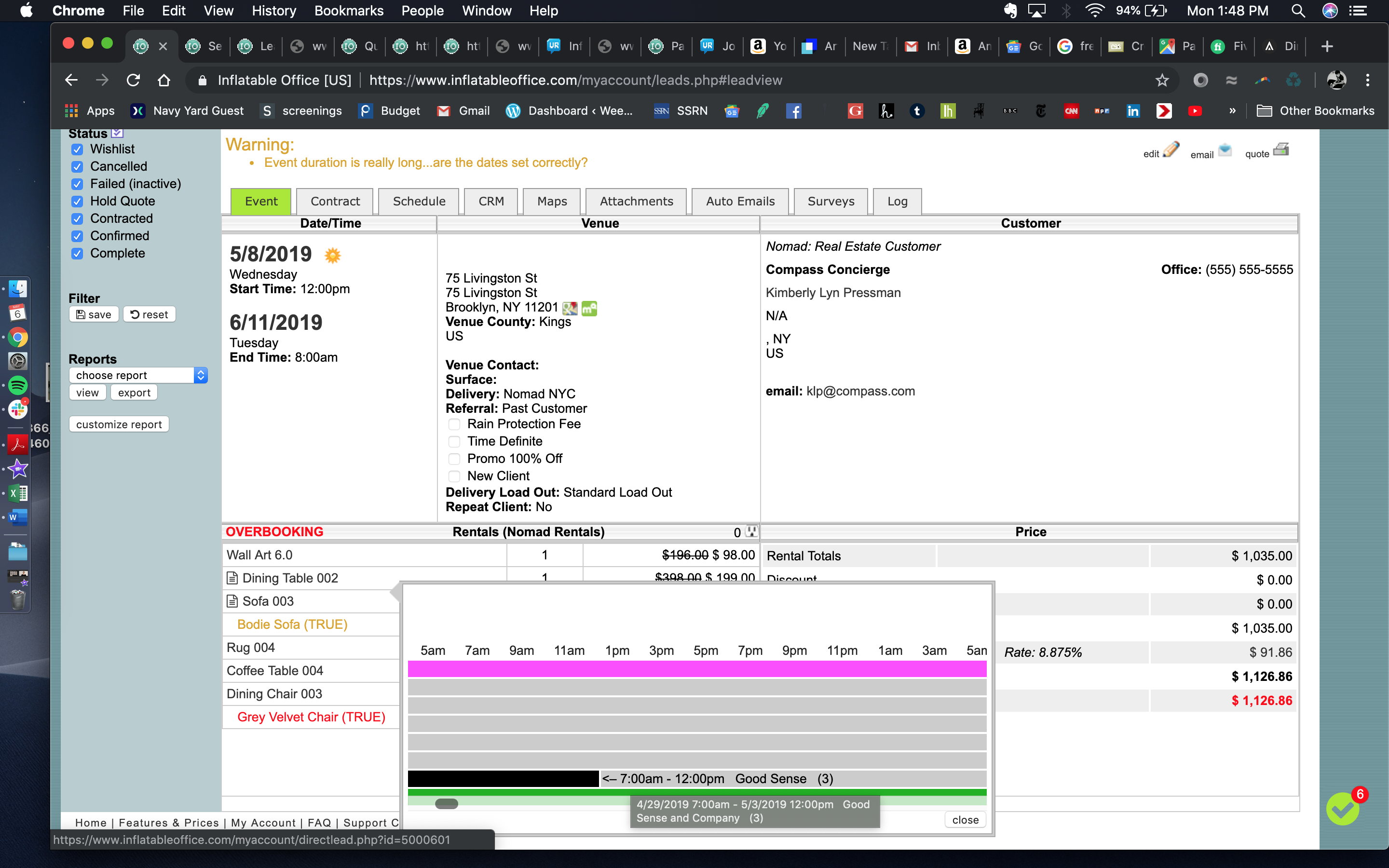Open the Auto Emails tab
Screen dimensions: 1389x868
pyautogui.click(x=740, y=202)
